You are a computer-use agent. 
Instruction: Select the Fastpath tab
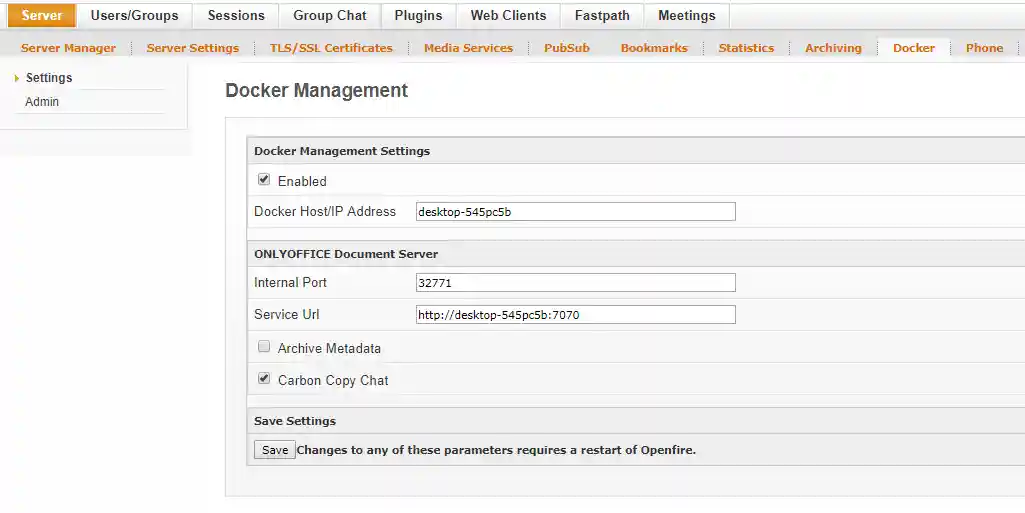tap(601, 16)
